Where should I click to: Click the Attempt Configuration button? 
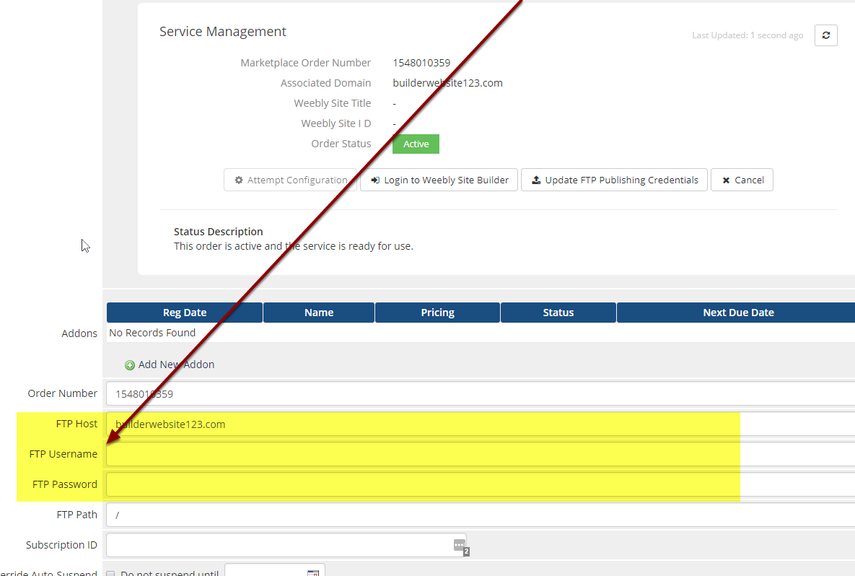(x=290, y=180)
